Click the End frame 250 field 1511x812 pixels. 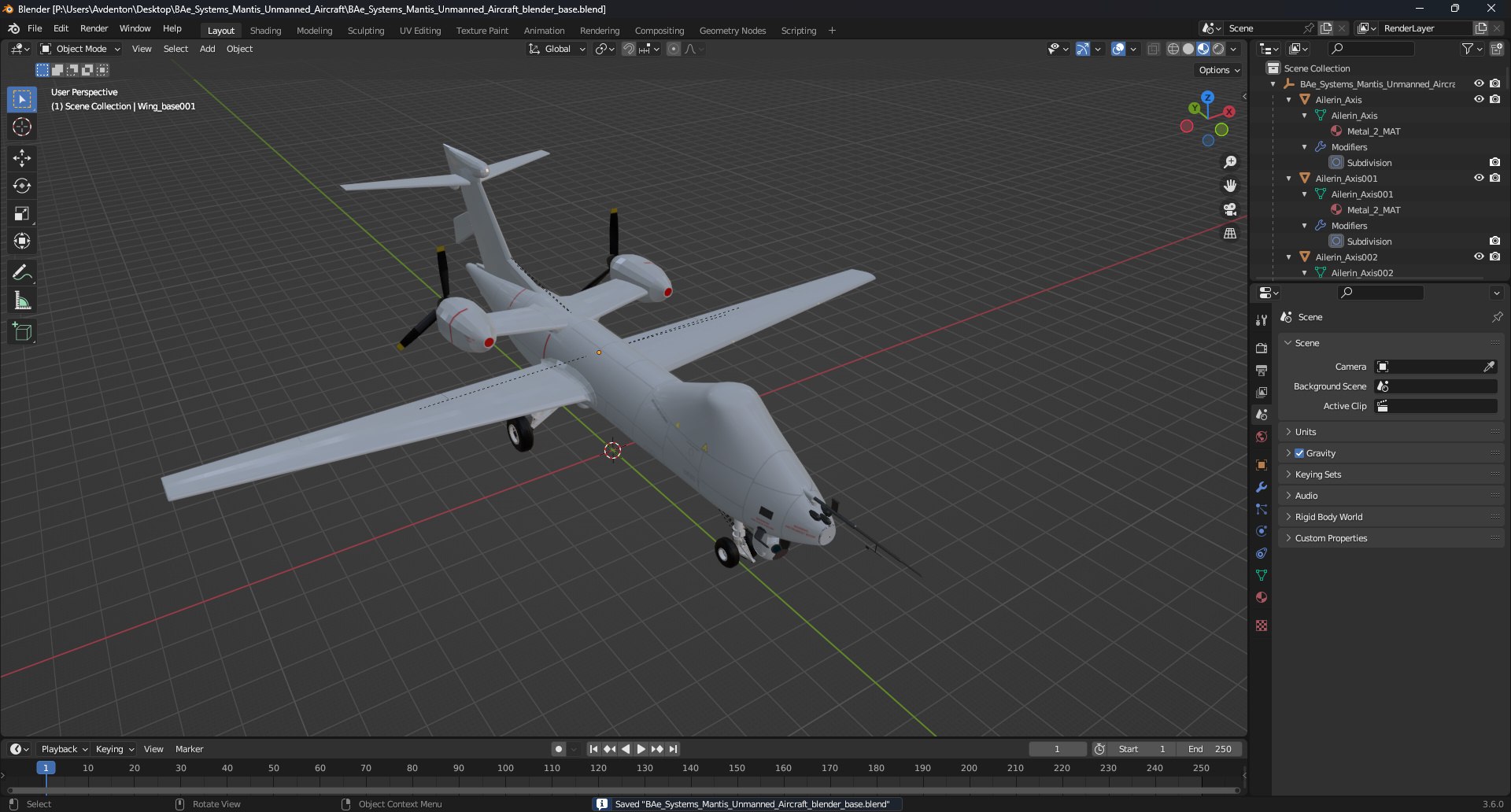point(1210,749)
